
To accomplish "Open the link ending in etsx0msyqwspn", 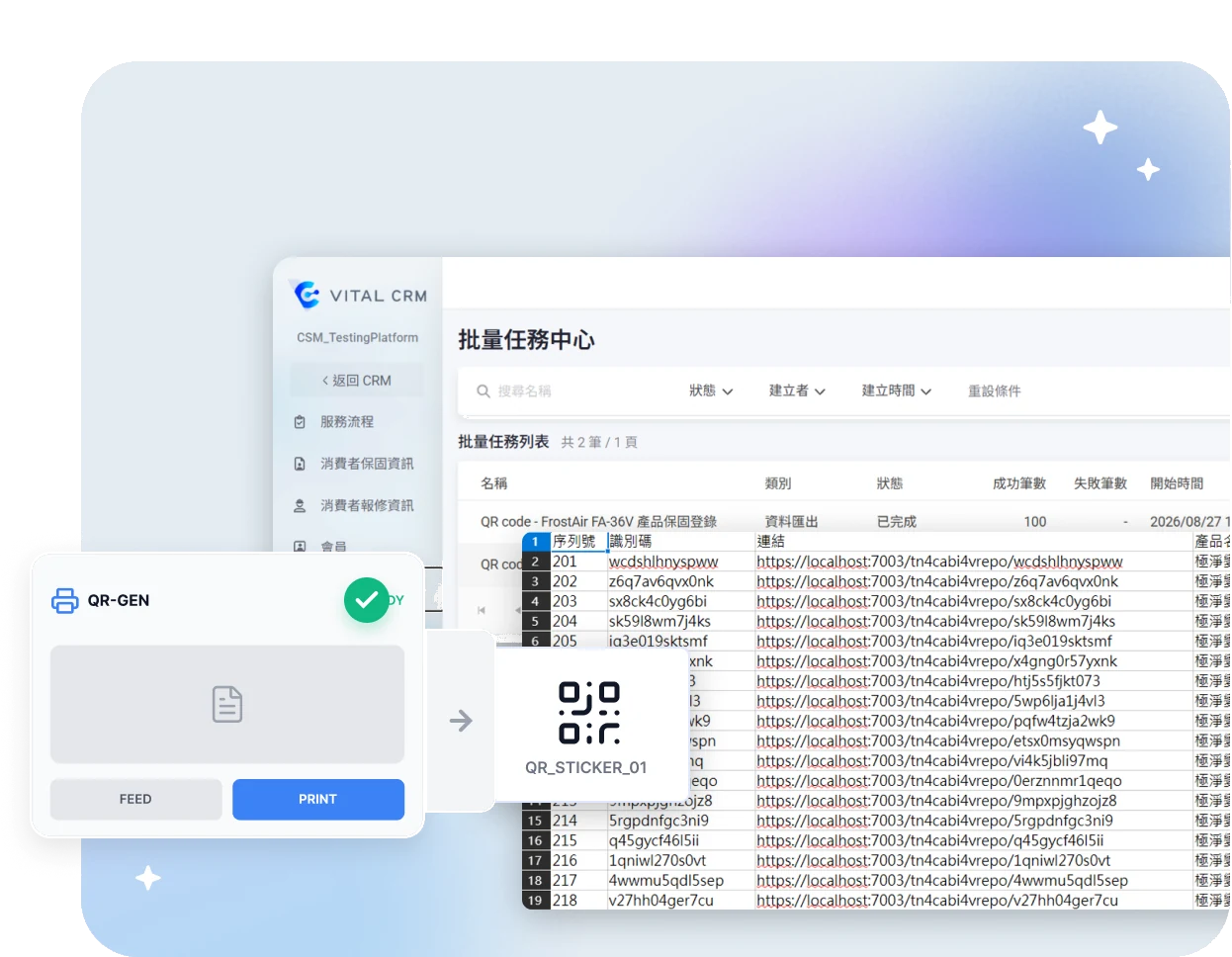I will 938,740.
